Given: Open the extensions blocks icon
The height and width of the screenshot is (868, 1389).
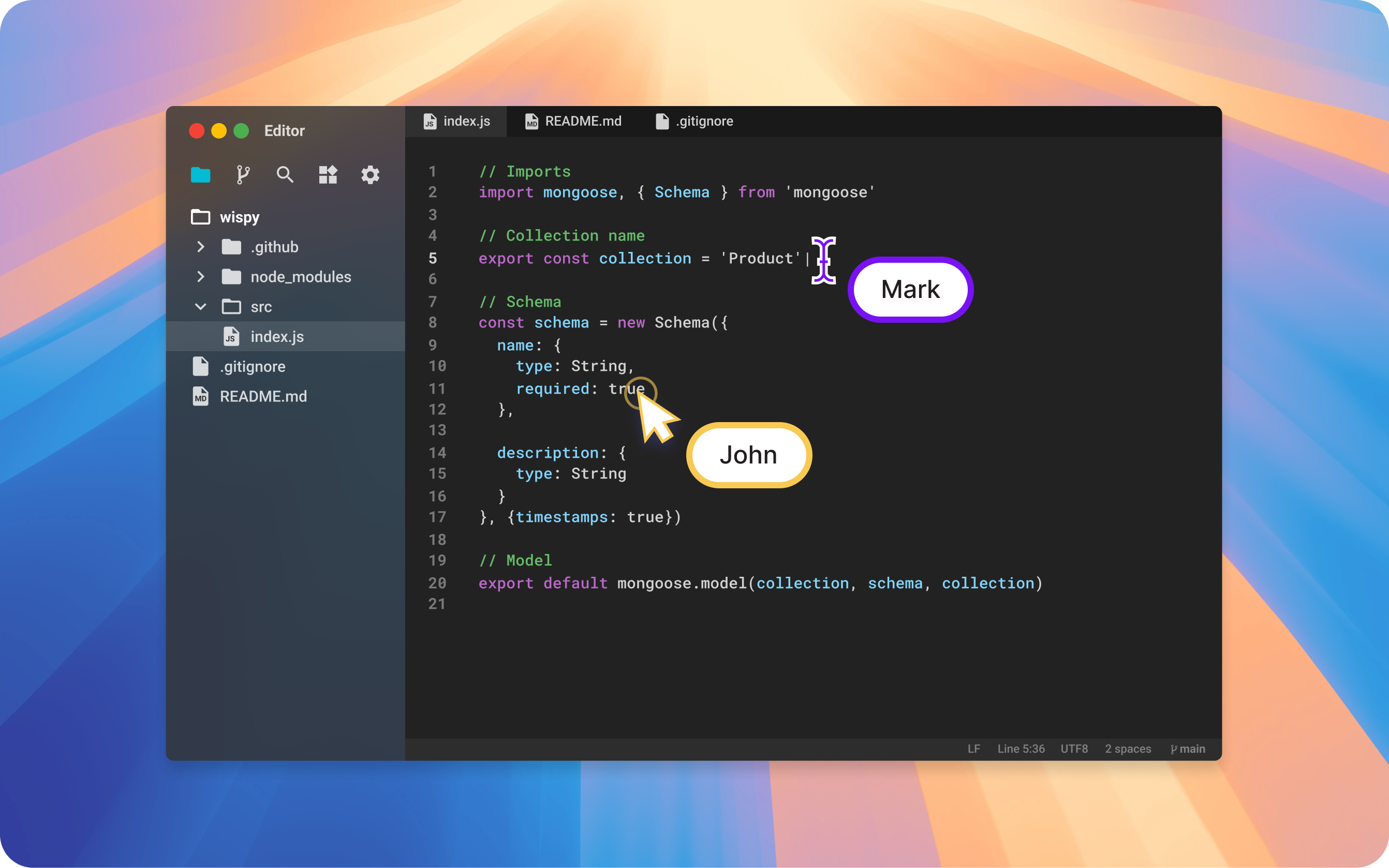Looking at the screenshot, I should click(x=328, y=174).
